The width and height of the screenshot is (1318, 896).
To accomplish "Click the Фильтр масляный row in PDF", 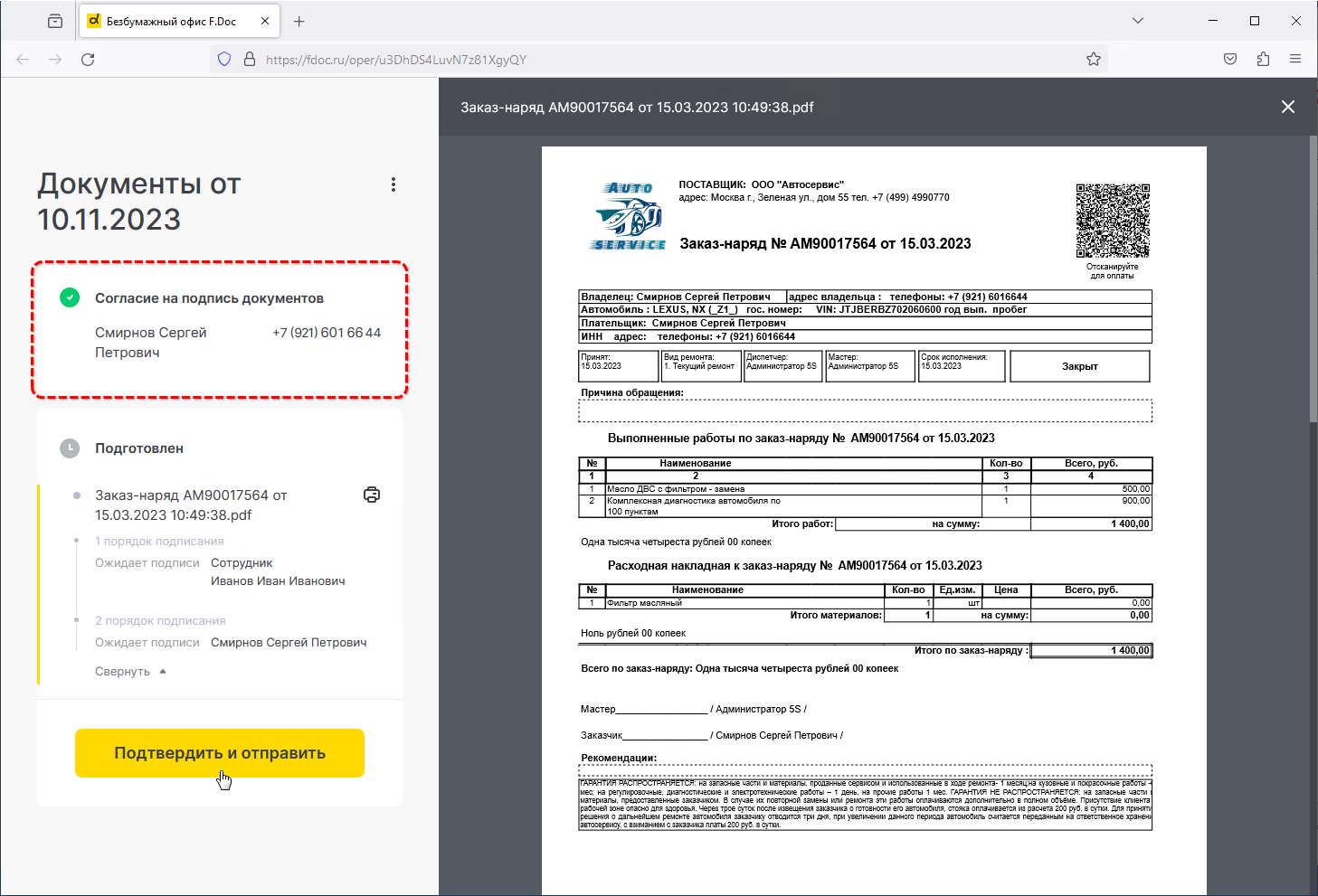I will pos(865,603).
